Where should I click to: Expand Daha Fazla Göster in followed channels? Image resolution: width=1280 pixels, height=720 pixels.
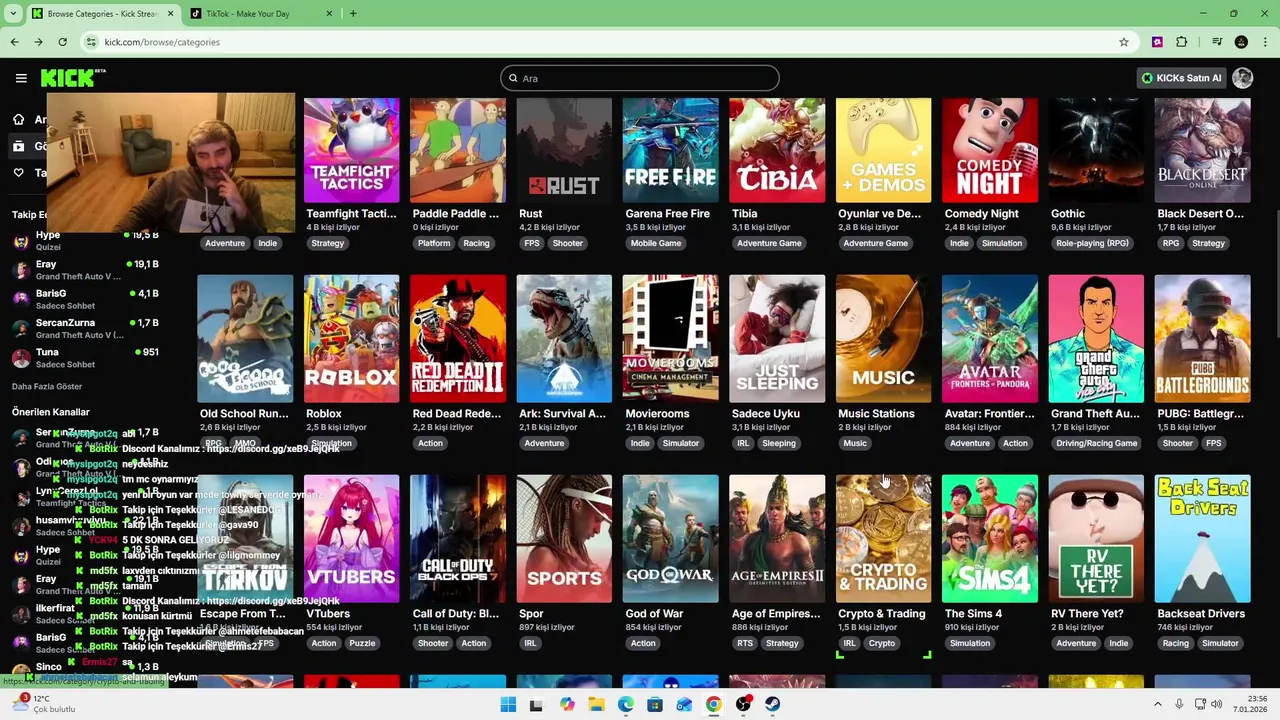(x=47, y=386)
